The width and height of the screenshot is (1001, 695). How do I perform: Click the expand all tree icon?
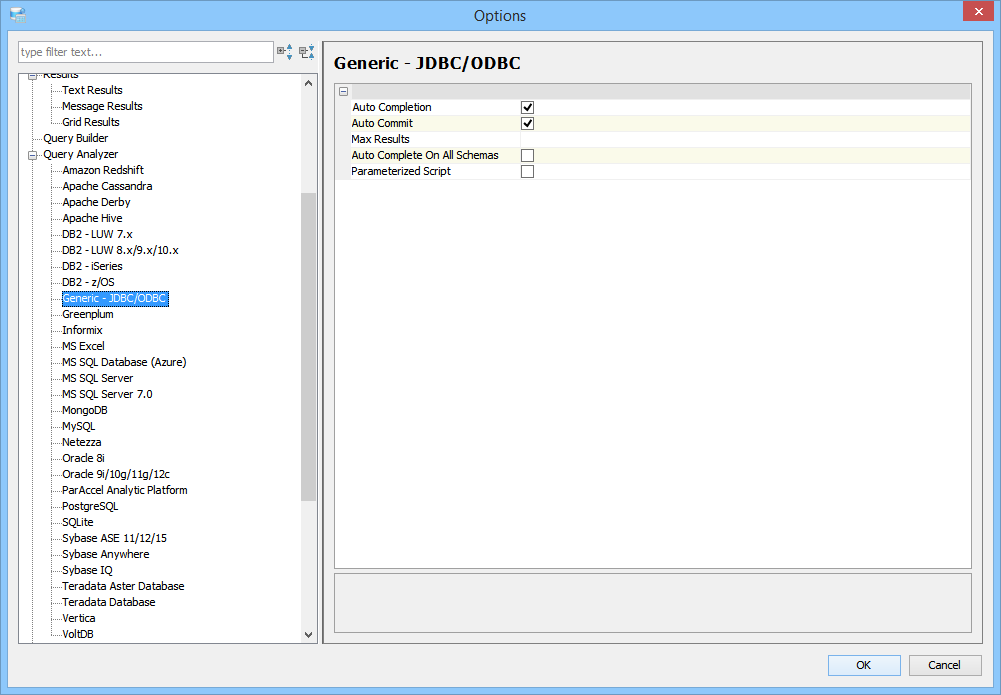(x=285, y=52)
